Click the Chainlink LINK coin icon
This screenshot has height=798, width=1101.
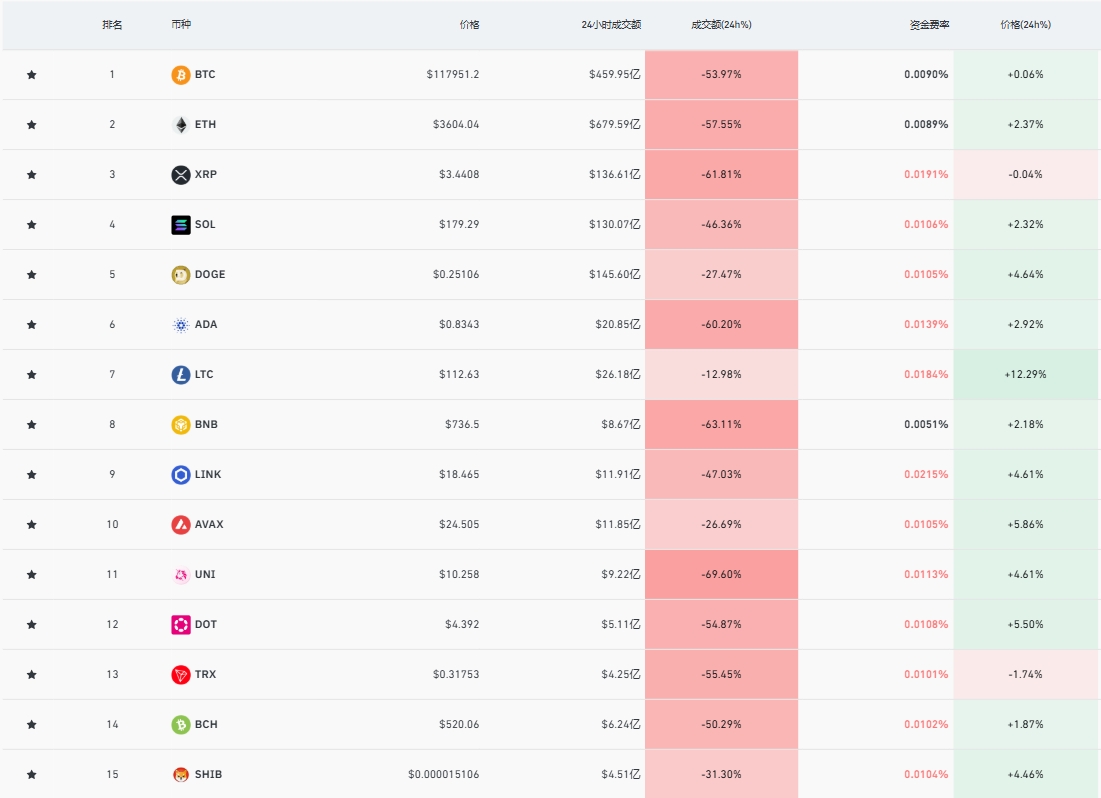(180, 475)
